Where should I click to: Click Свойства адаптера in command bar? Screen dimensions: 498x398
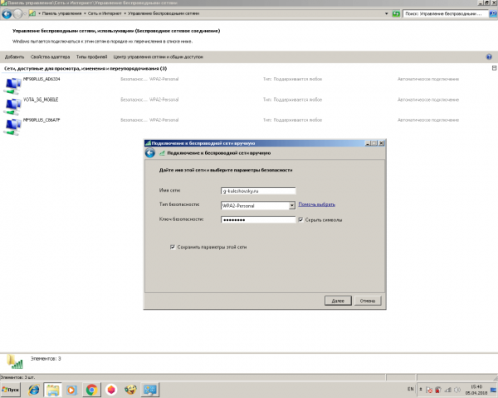tap(50, 57)
